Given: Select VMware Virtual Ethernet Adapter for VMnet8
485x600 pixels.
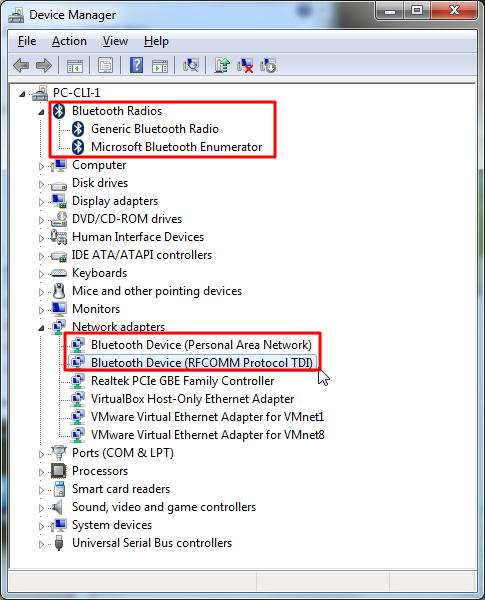Looking at the screenshot, I should pyautogui.click(x=207, y=435).
